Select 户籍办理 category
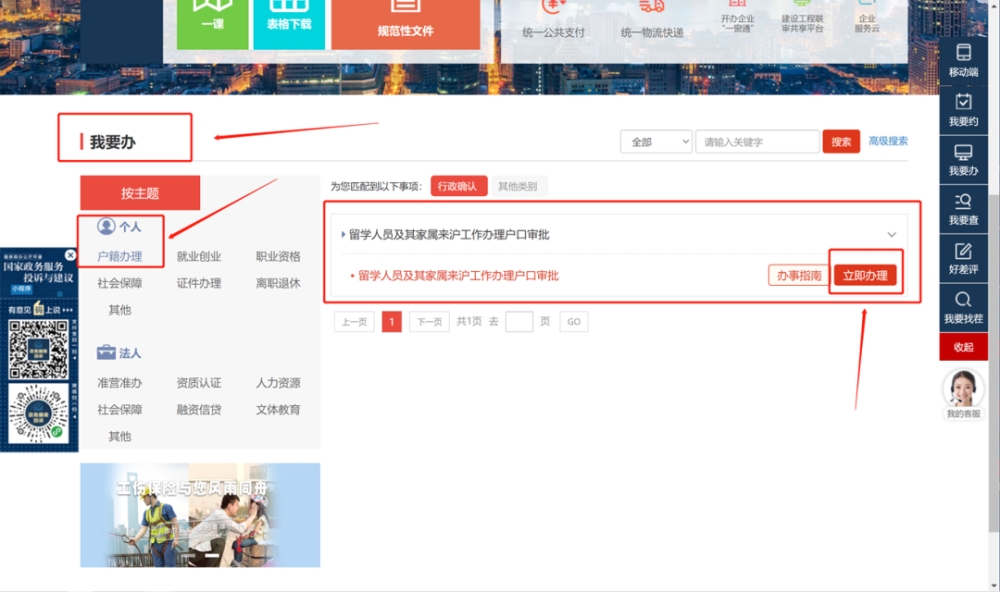The height and width of the screenshot is (592, 1000). [x=120, y=256]
